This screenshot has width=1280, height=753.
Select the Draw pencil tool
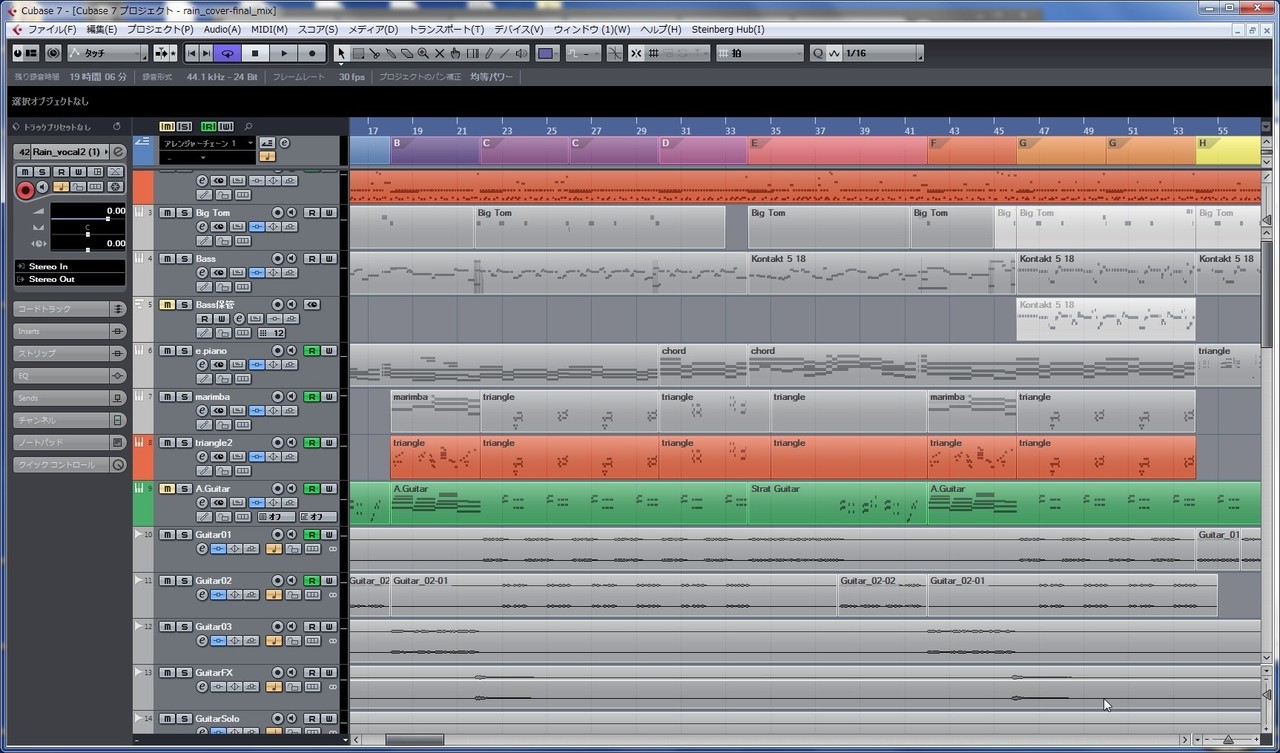488,53
